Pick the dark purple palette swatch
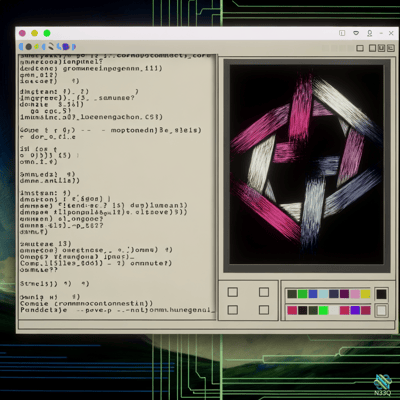This screenshot has height=400, width=400. 344,294
